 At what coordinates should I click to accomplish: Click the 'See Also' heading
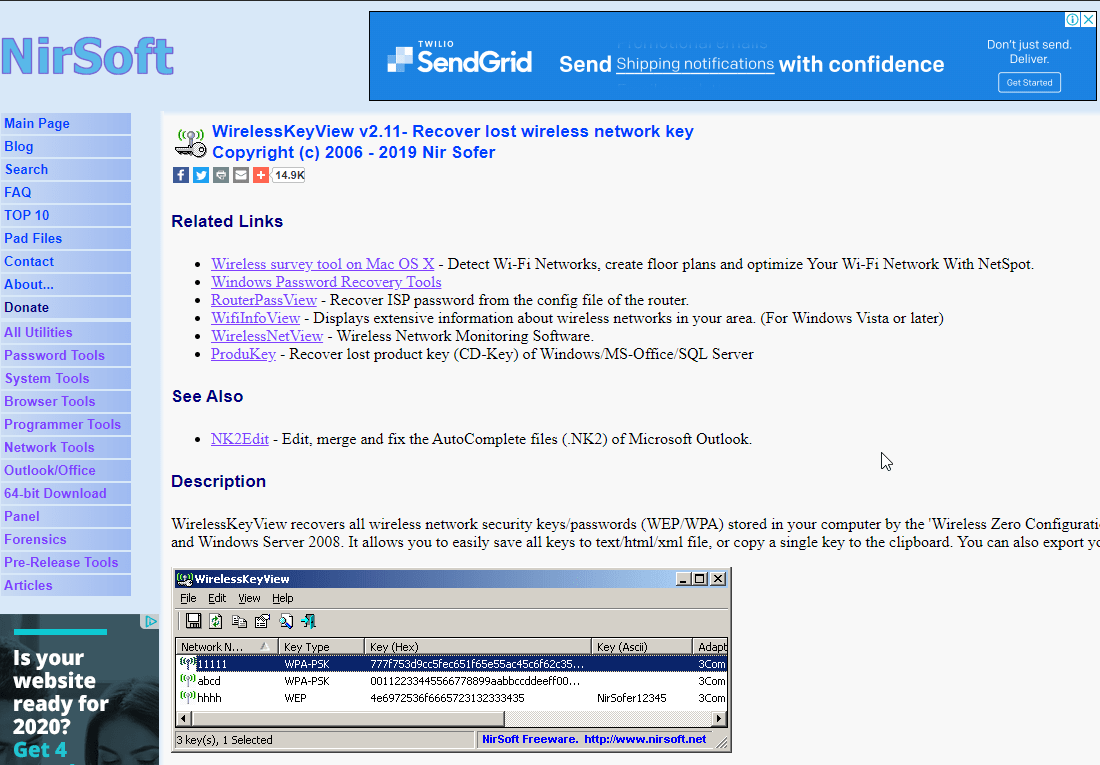(x=208, y=397)
